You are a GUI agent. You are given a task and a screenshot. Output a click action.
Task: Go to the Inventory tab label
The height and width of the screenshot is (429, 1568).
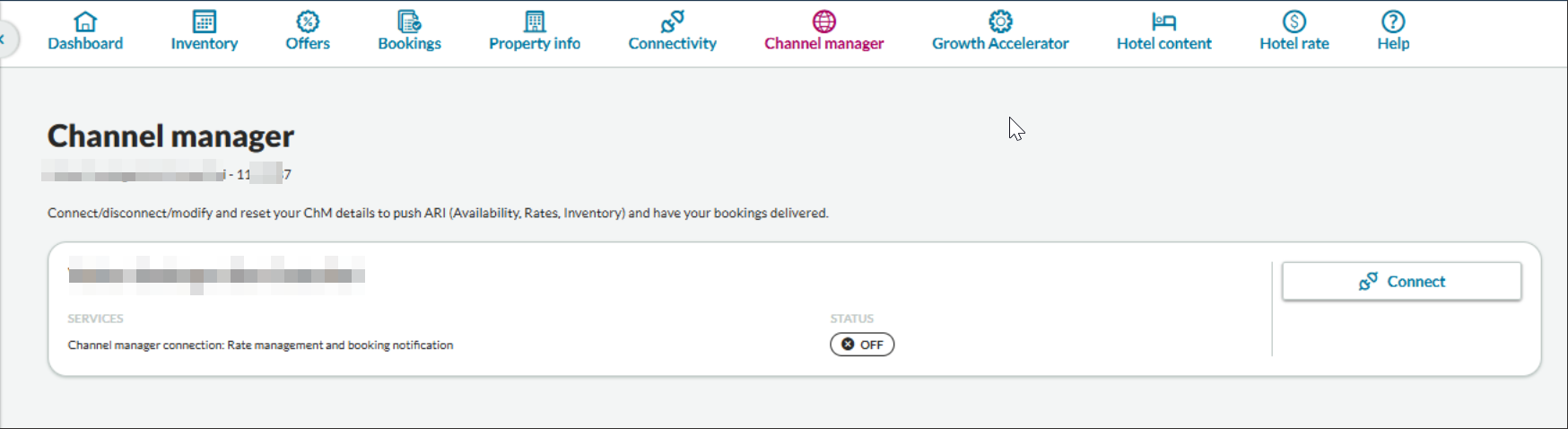(205, 44)
